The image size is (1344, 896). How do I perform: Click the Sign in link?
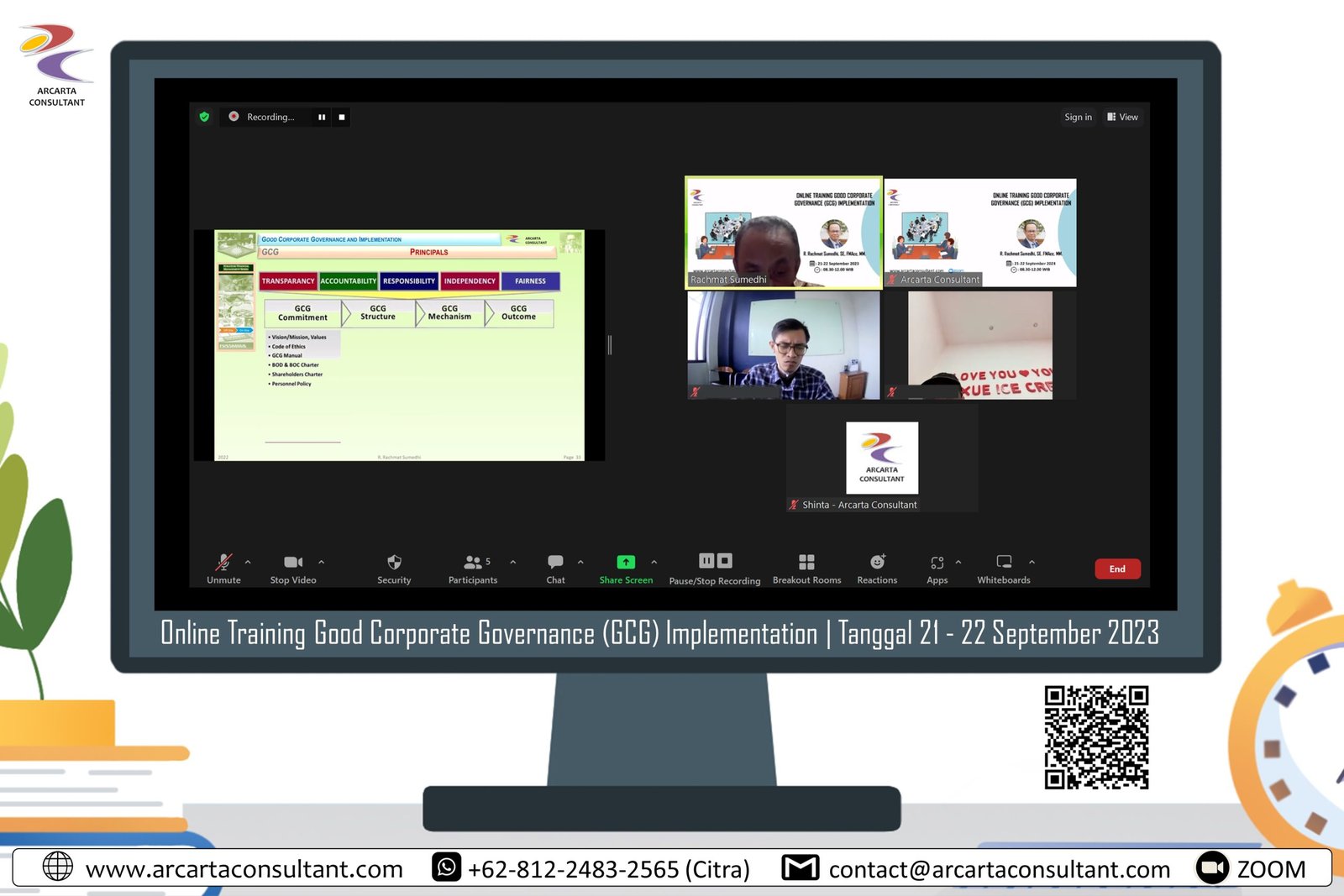(x=1078, y=118)
